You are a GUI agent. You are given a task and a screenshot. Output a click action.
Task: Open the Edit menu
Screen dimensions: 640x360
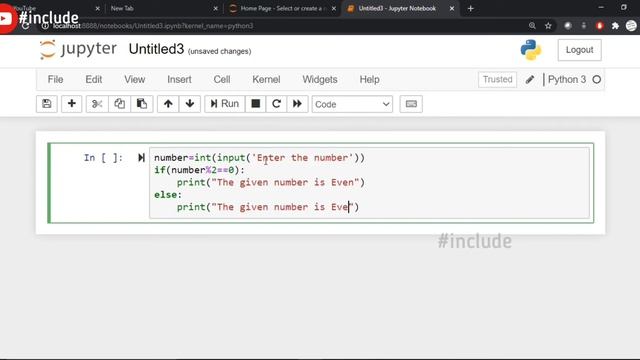coord(93,80)
